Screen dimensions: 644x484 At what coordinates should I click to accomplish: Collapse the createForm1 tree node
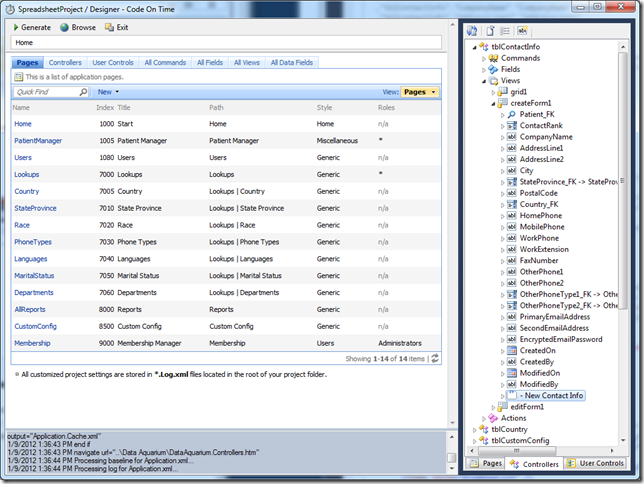click(x=493, y=104)
